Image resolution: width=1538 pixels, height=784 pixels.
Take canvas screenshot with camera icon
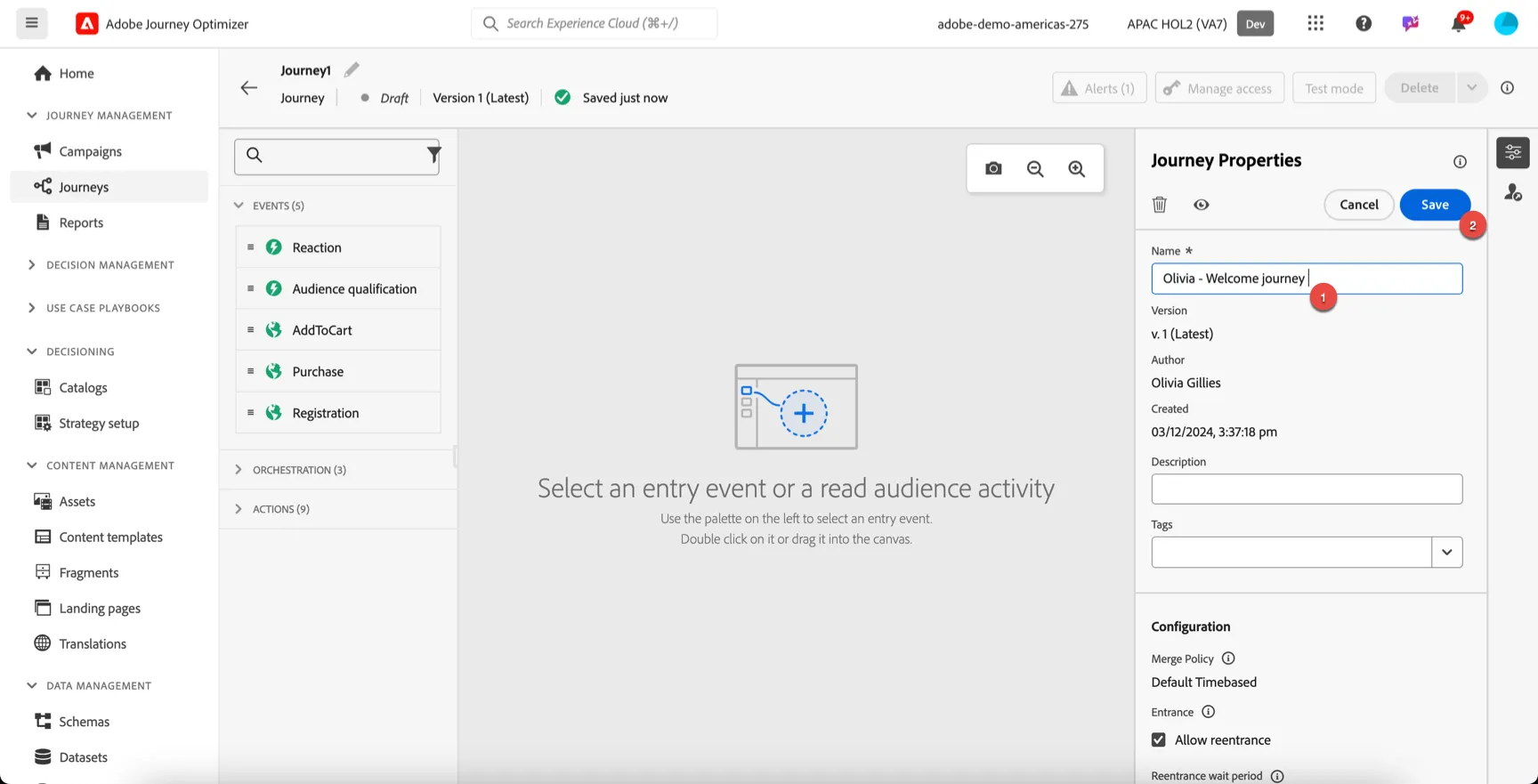tap(993, 168)
